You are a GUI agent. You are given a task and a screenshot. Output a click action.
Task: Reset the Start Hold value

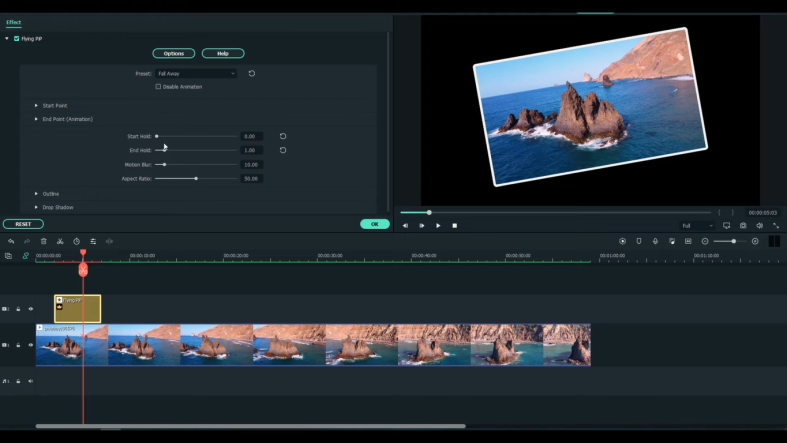pos(283,136)
